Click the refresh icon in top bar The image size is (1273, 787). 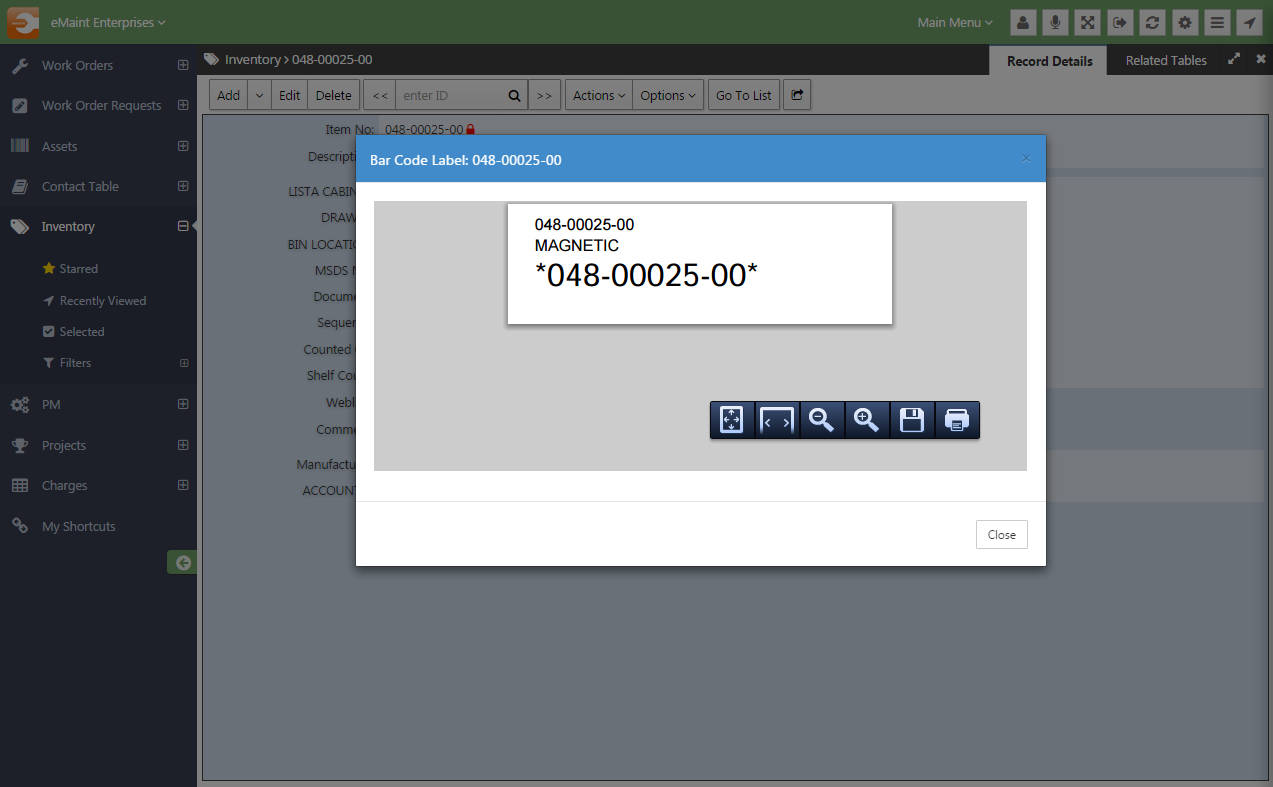(x=1152, y=22)
